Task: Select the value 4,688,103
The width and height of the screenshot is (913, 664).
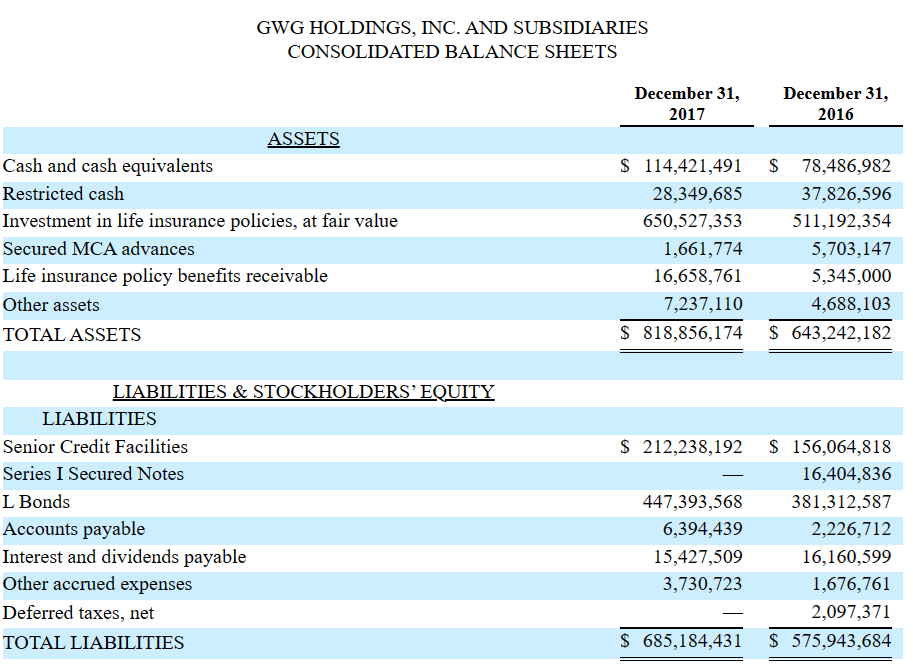Action: point(852,303)
